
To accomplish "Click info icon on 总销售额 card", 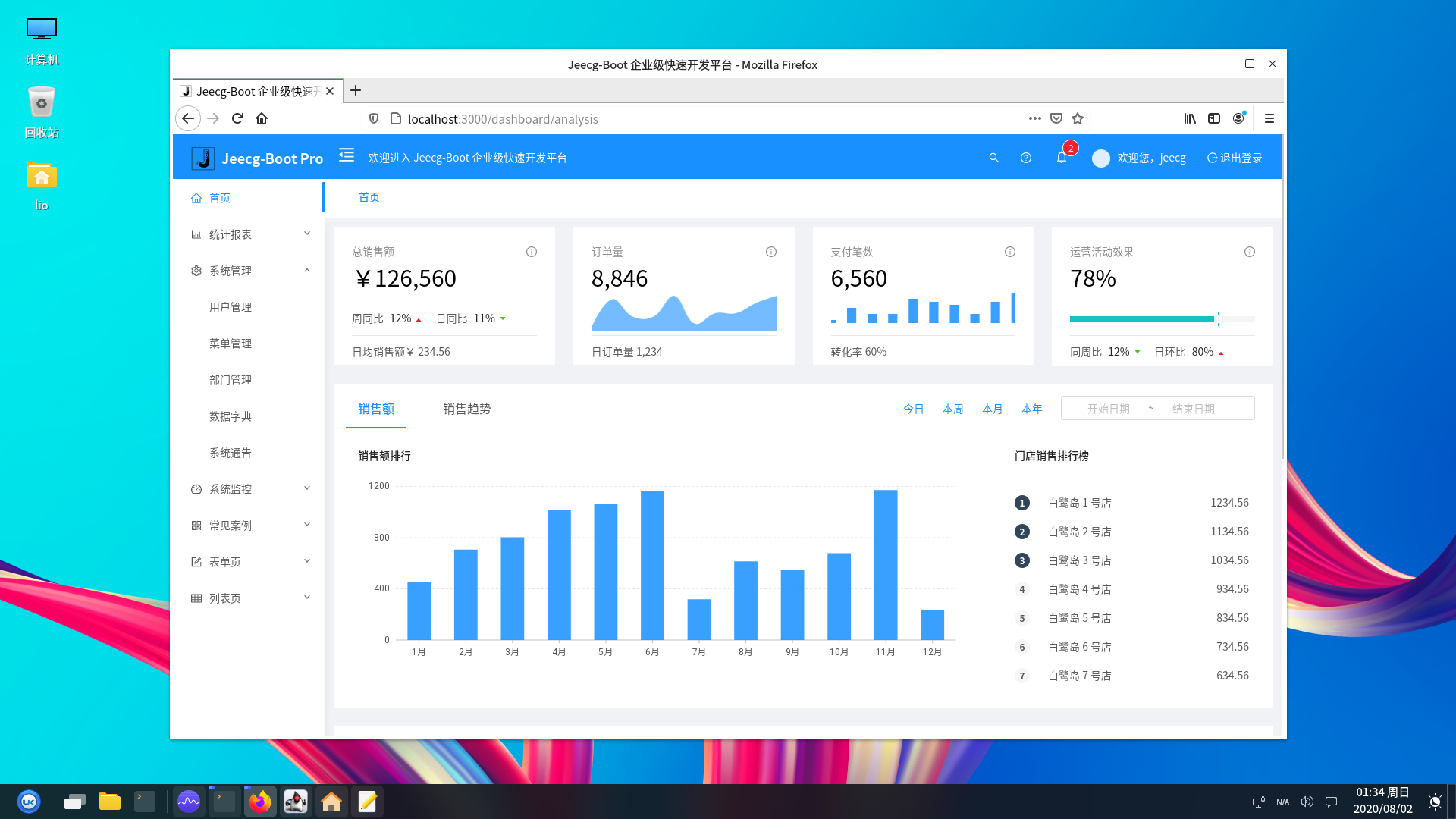I will coord(532,252).
